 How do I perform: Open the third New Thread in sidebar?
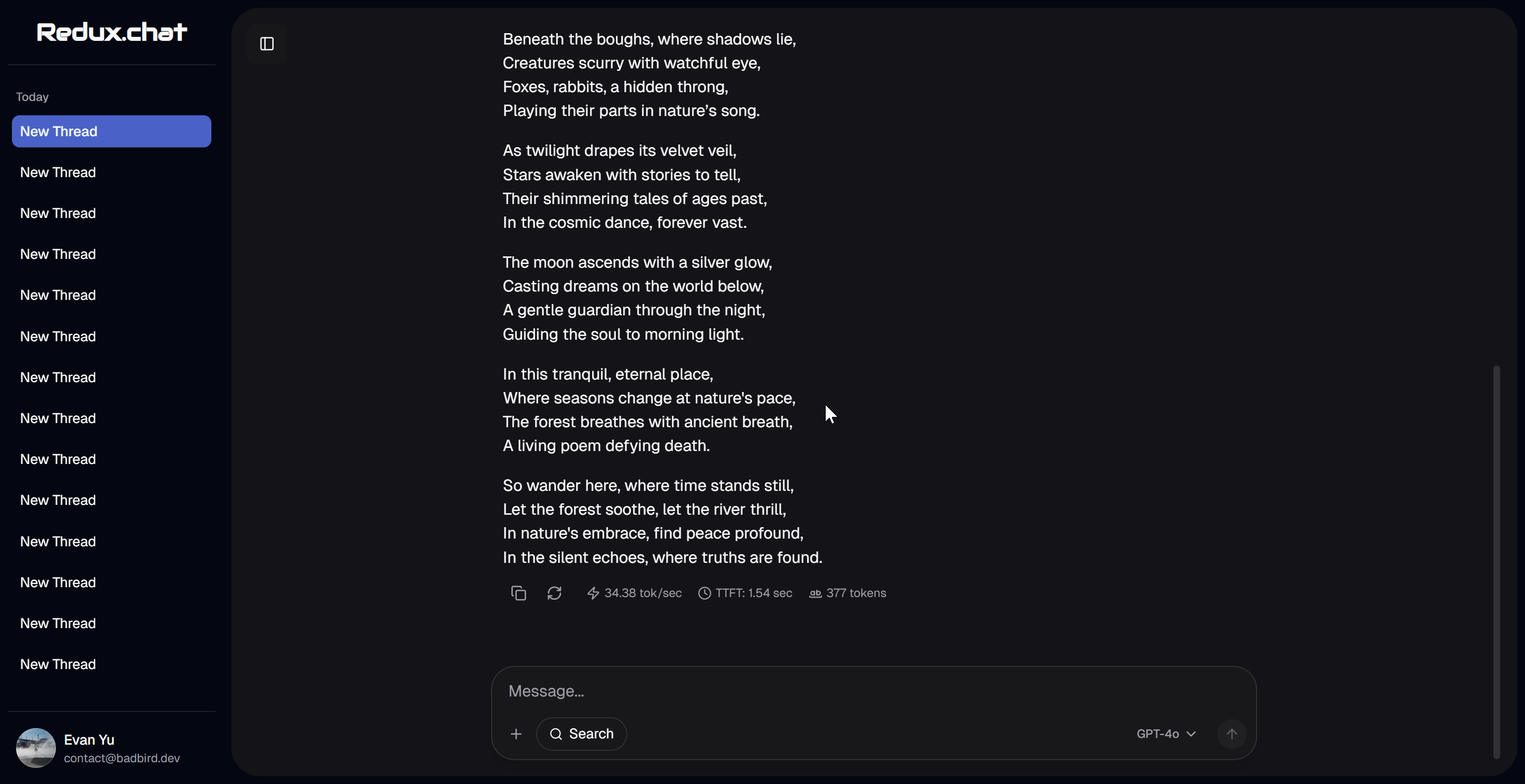(x=58, y=213)
